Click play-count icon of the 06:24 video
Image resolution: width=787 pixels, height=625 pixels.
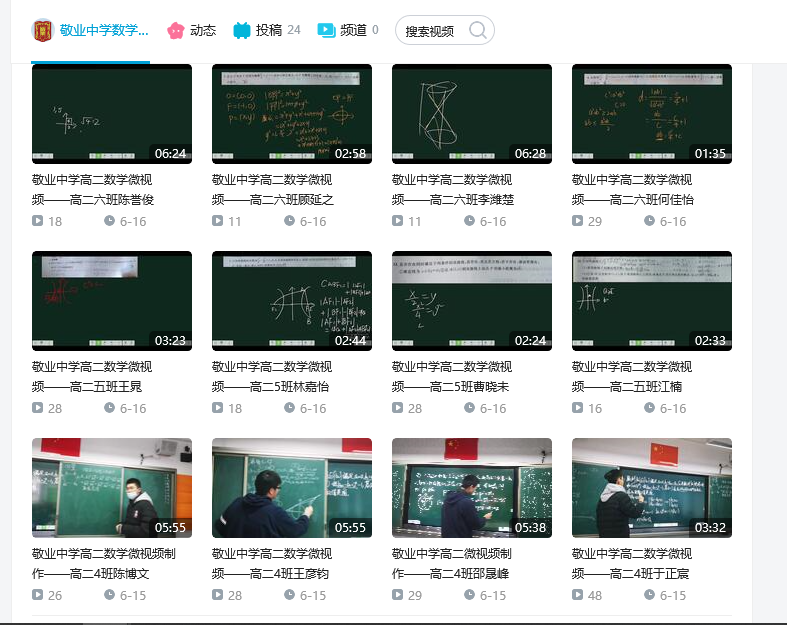pos(37,221)
